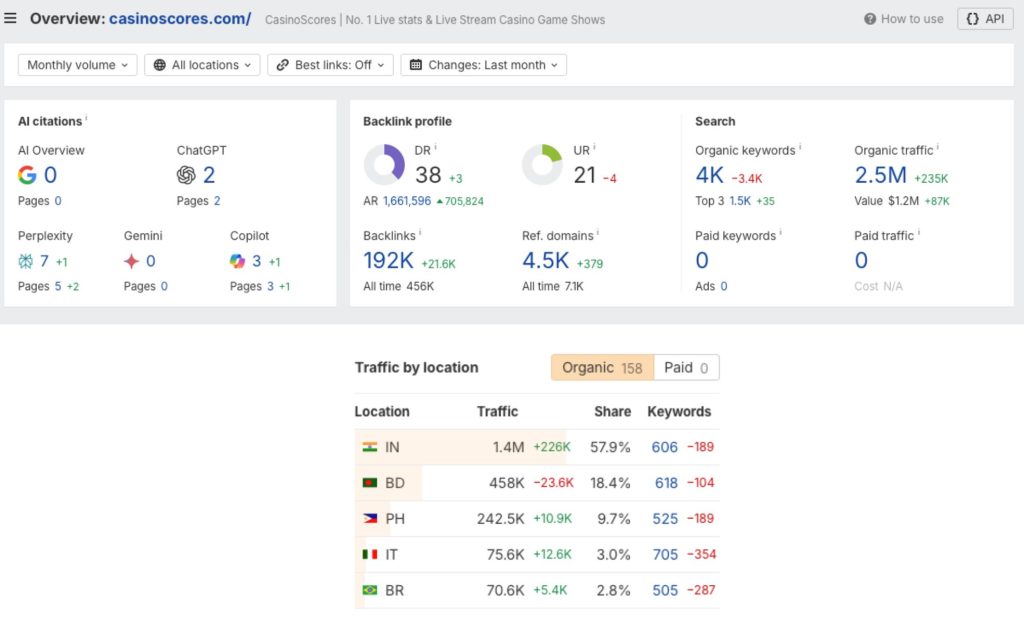Click the India flag icon

click(370, 447)
